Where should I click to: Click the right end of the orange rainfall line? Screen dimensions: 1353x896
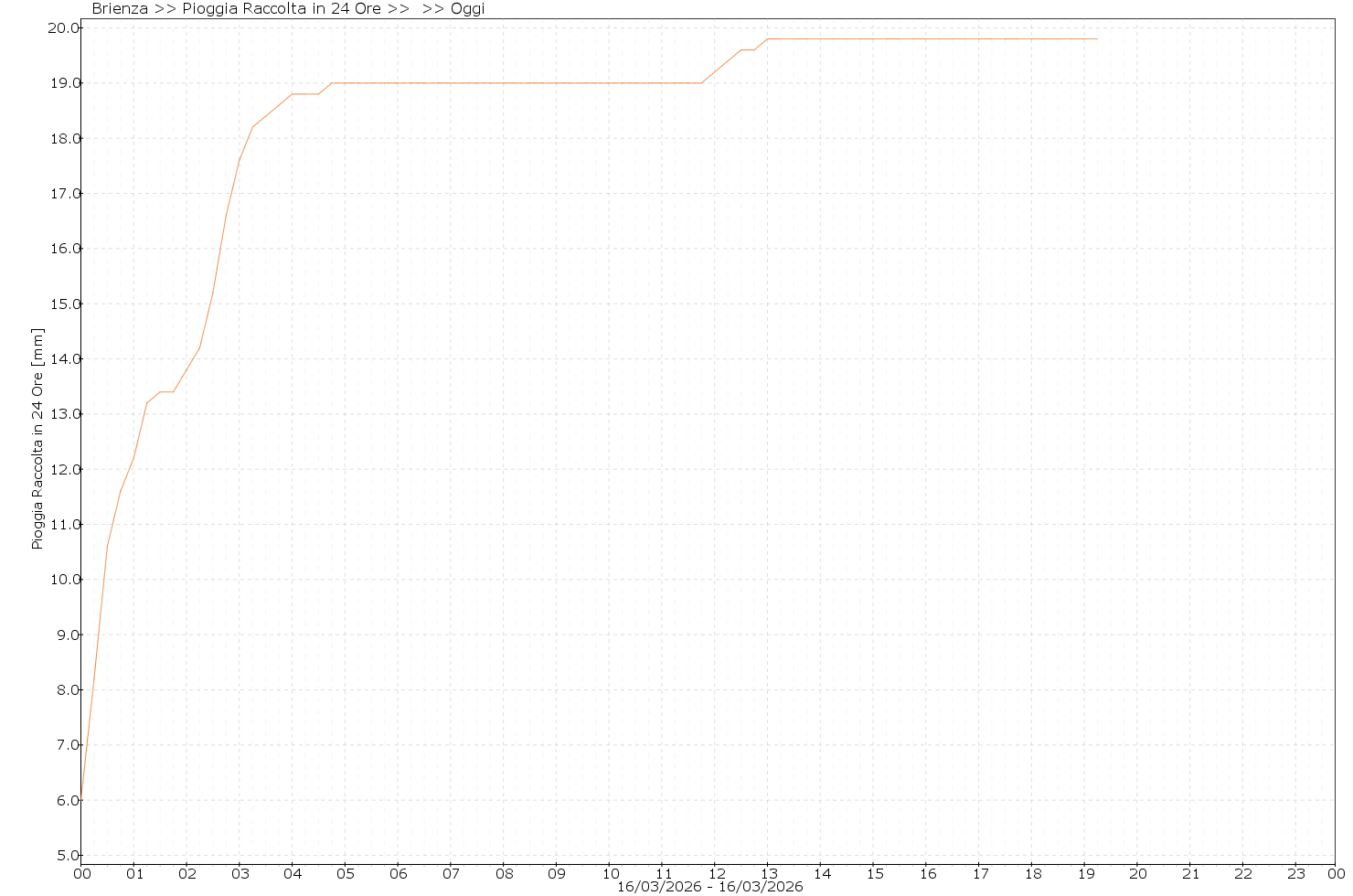pyautogui.click(x=1096, y=39)
